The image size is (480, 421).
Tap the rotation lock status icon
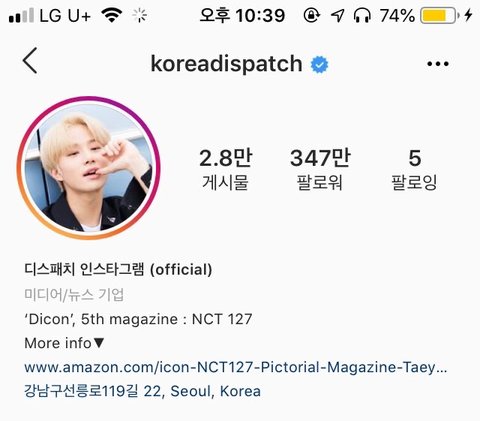coord(311,15)
